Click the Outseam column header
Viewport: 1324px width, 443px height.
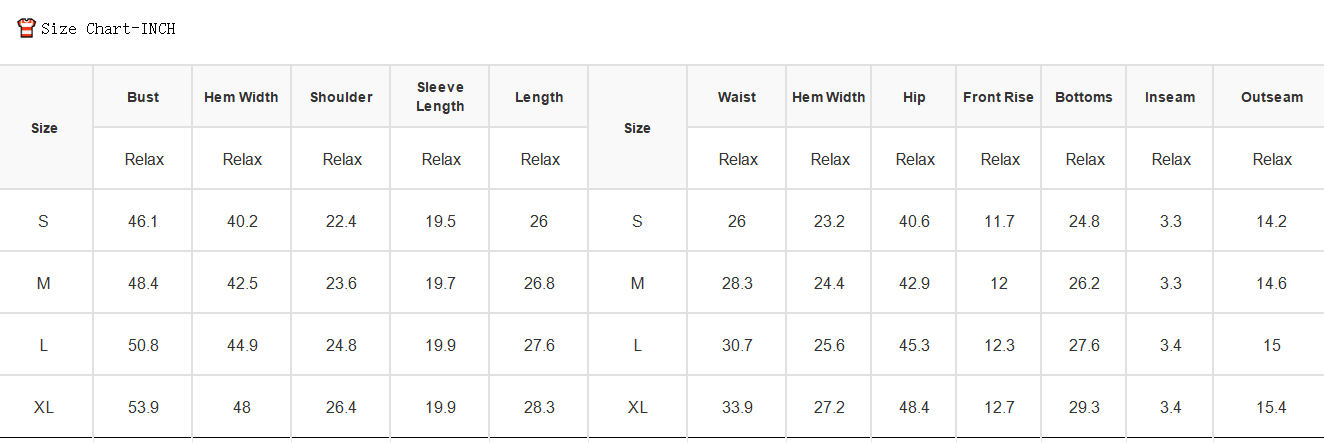(1272, 97)
